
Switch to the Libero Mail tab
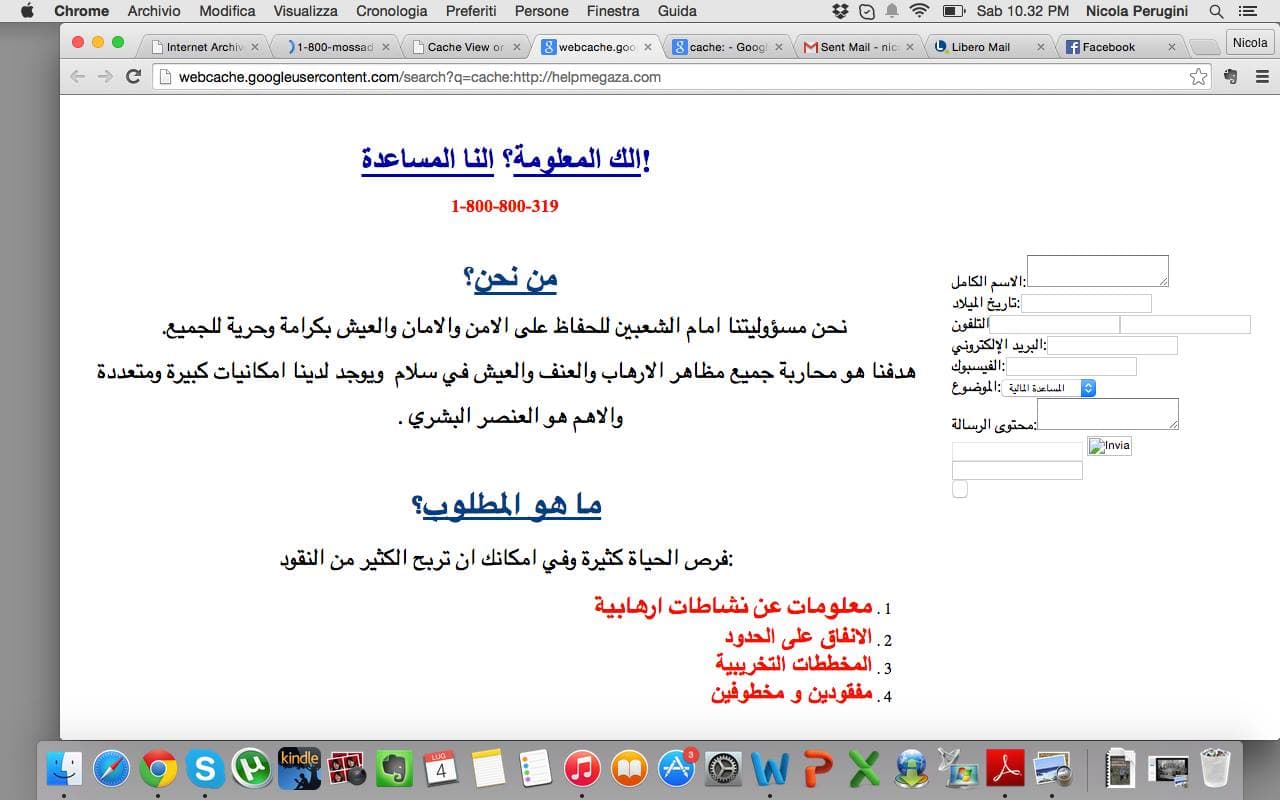[x=988, y=47]
